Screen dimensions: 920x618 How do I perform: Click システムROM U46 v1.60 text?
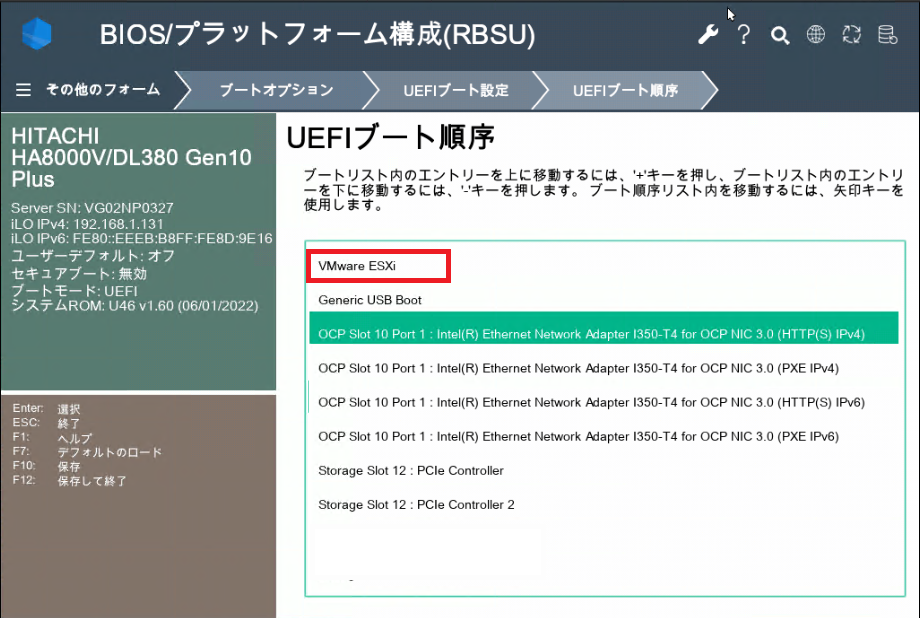pyautogui.click(x=135, y=306)
